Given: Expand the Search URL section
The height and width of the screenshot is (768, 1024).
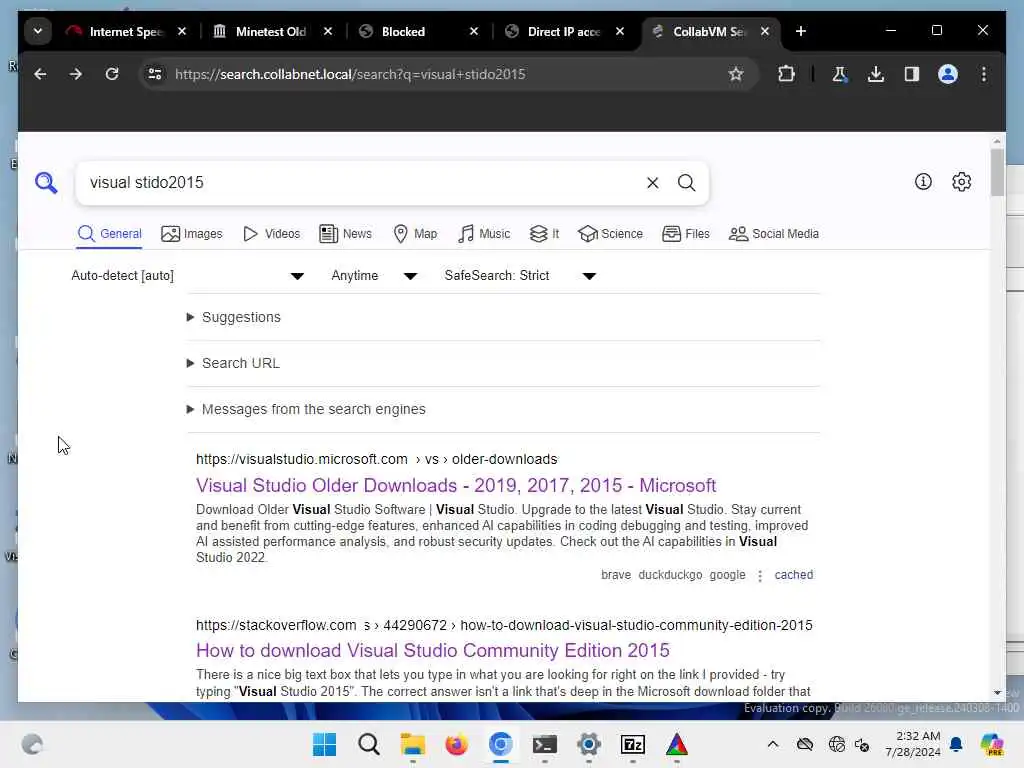Looking at the screenshot, I should coord(233,363).
